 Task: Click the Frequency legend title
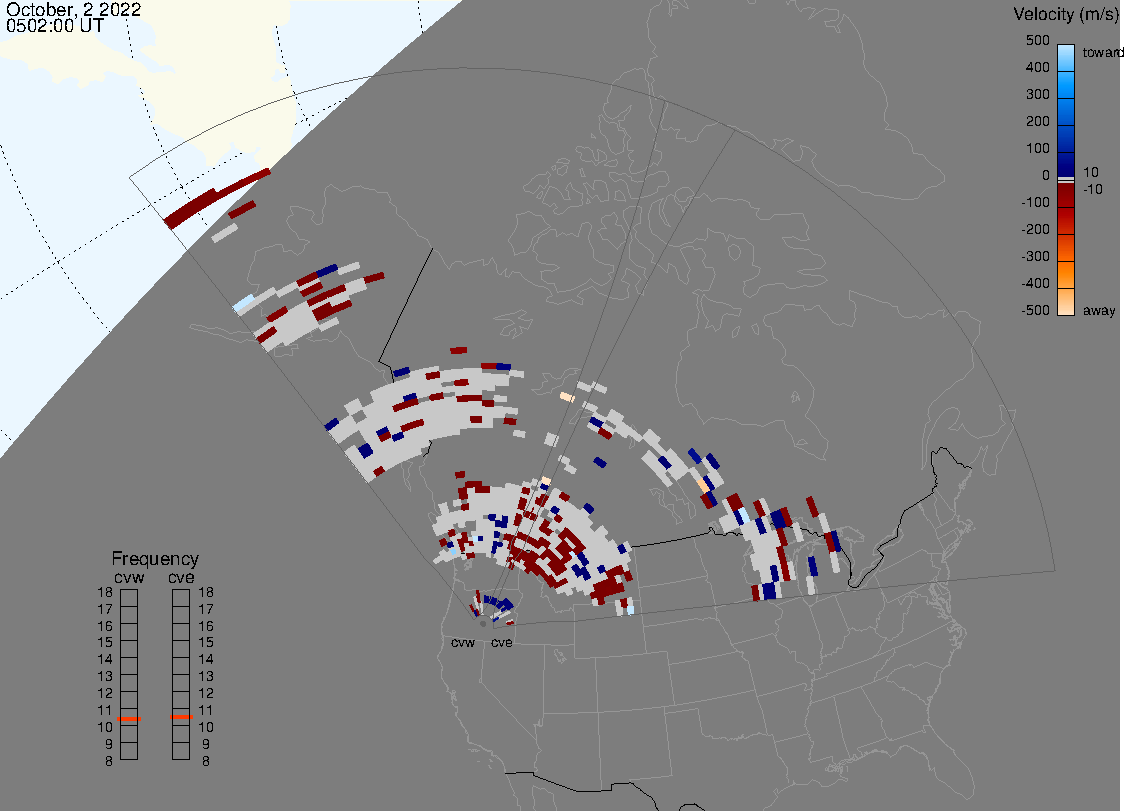coord(155,559)
